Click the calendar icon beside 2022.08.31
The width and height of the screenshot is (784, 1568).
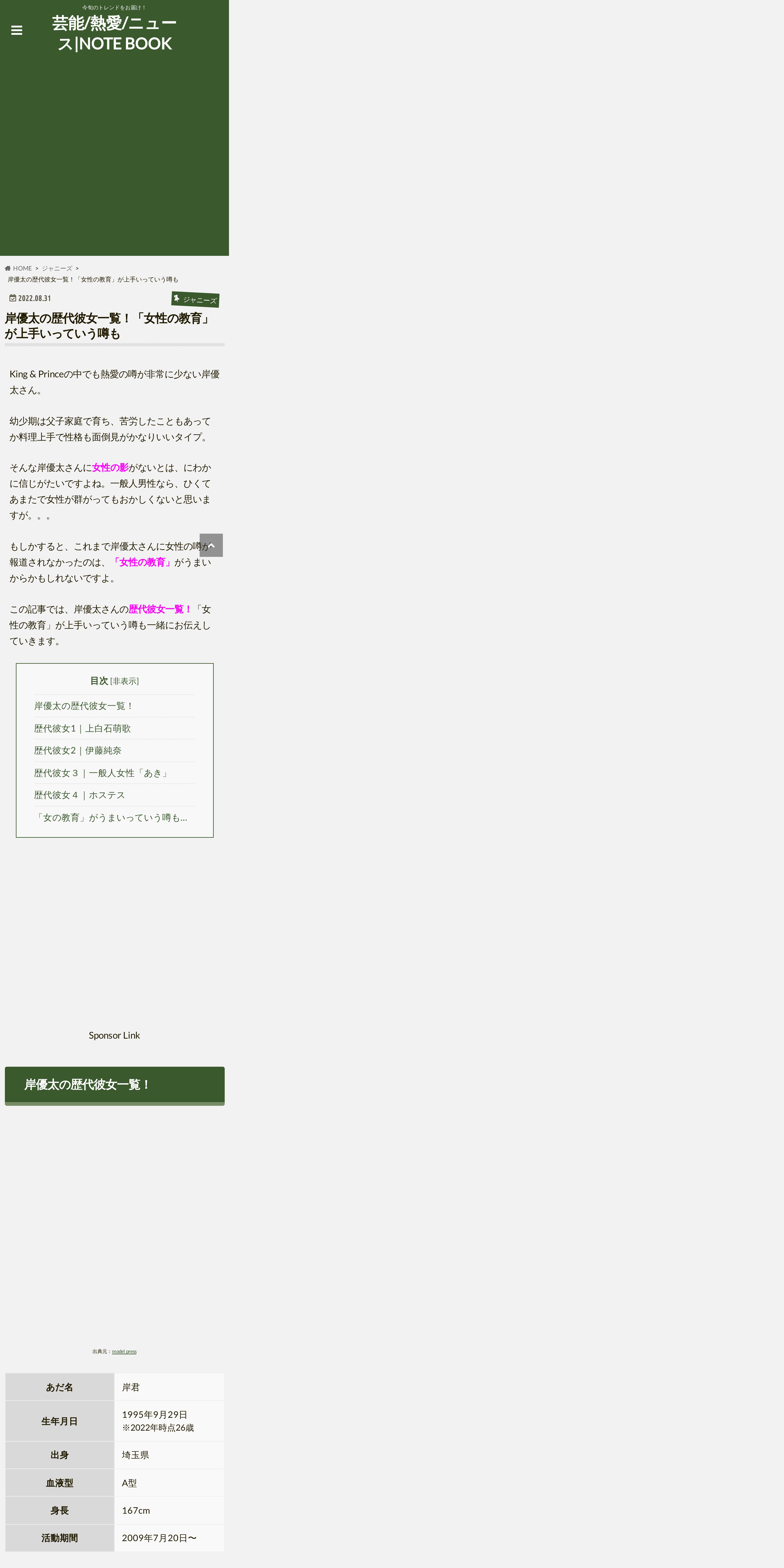tap(13, 298)
